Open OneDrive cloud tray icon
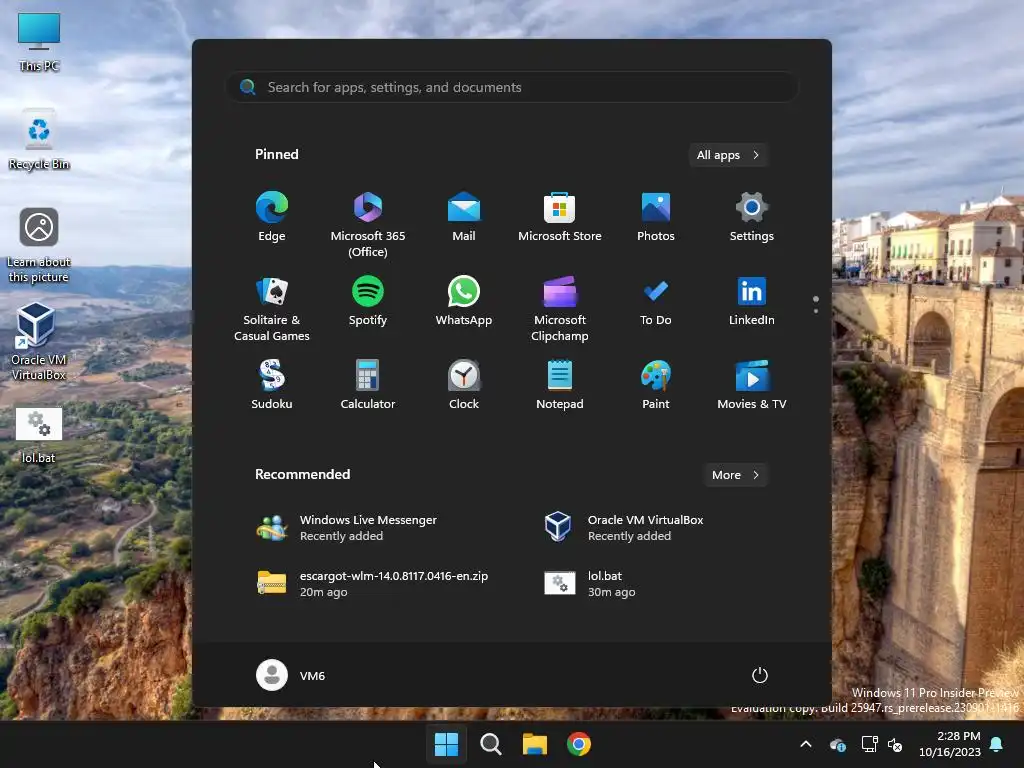 click(x=838, y=744)
